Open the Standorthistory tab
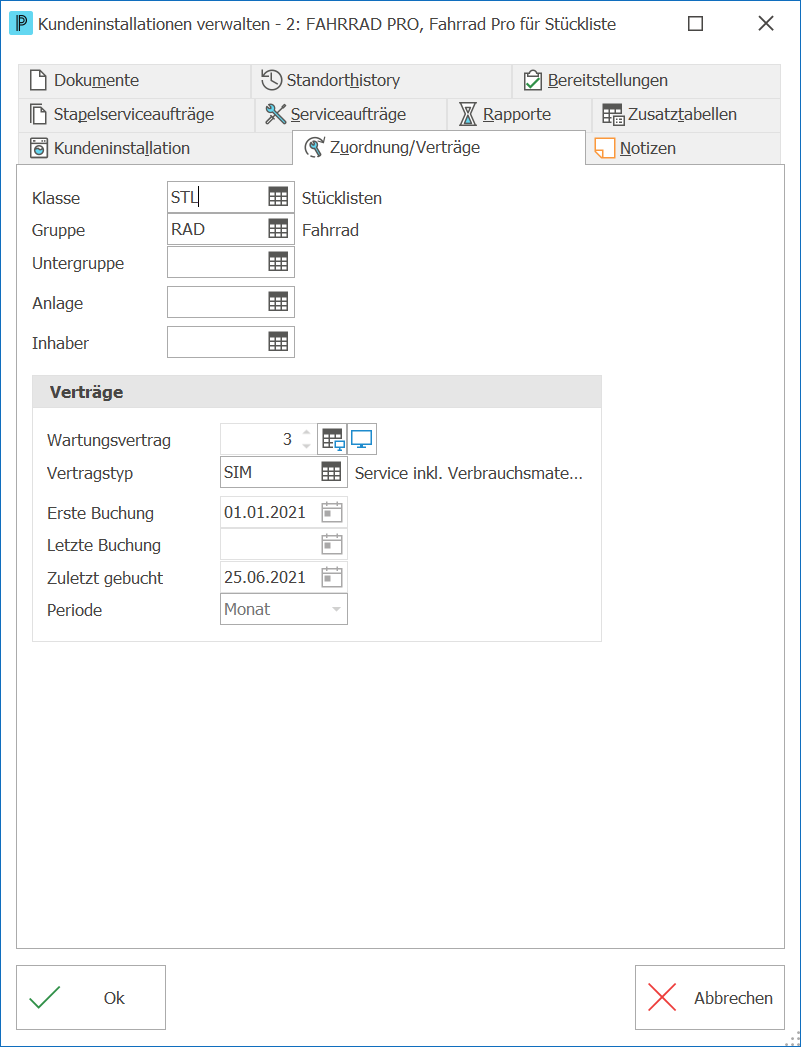Screen dimensions: 801x1047 pos(381,81)
